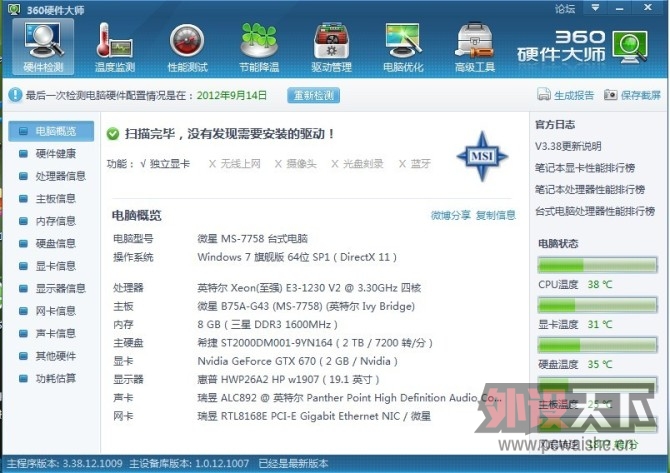Click the blue info exclamation icon
The width and height of the screenshot is (670, 473).
coord(15,95)
